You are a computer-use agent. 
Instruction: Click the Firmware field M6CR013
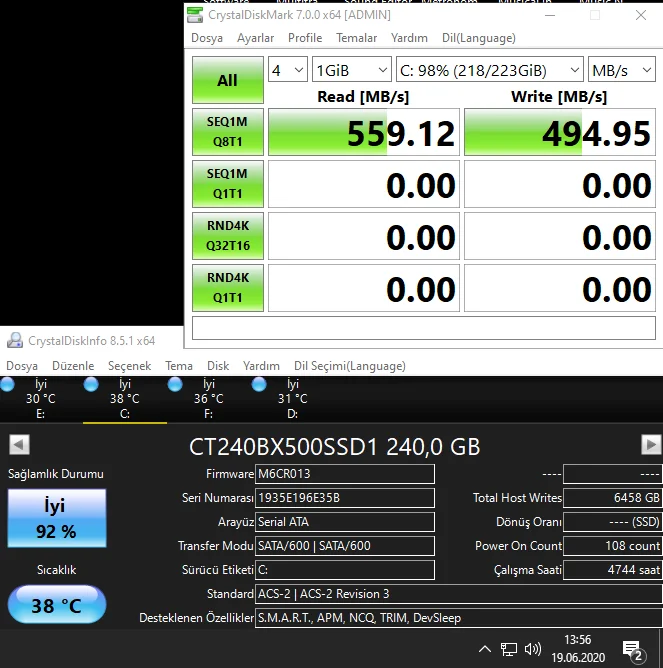345,474
